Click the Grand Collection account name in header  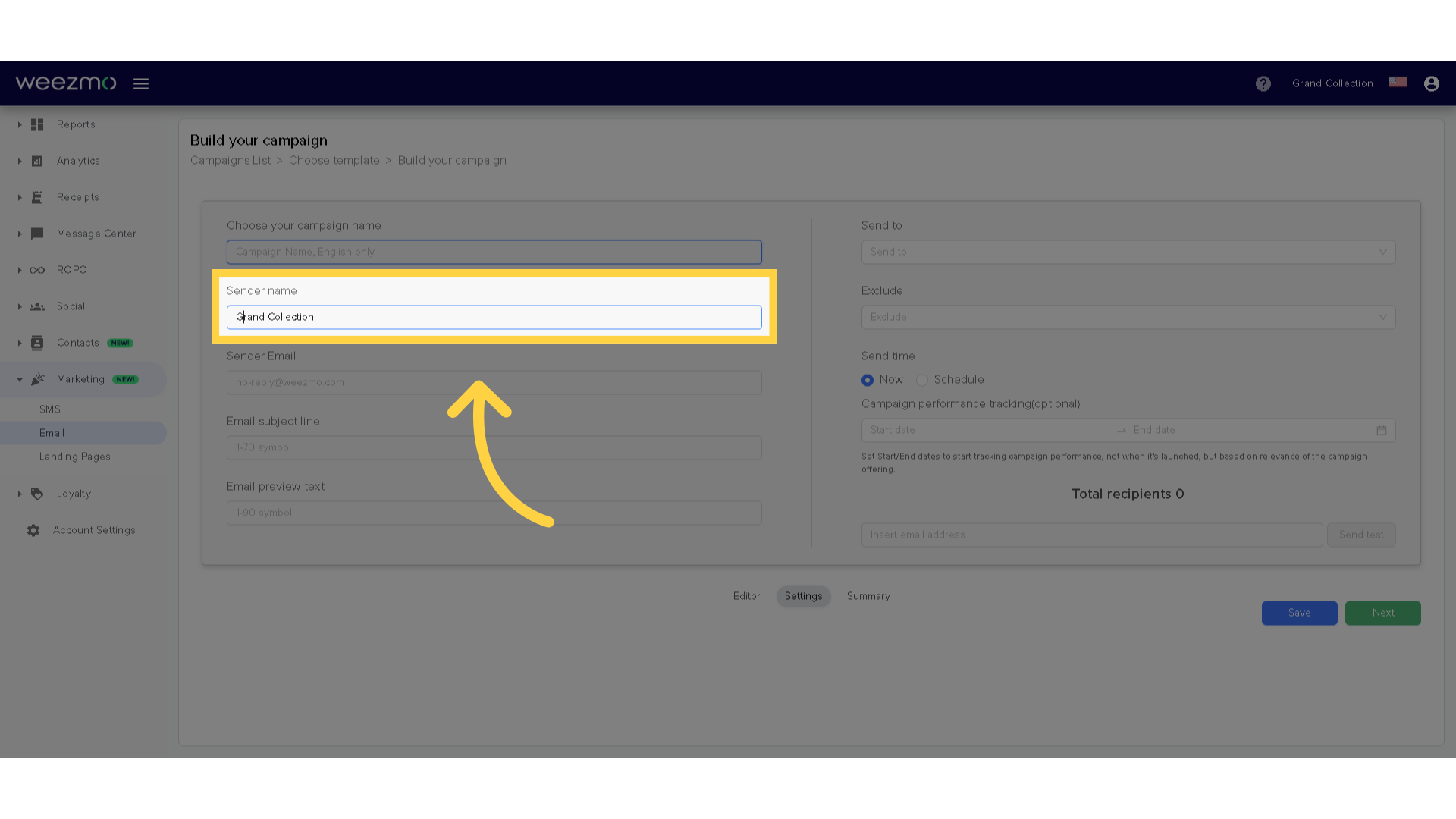coord(1332,83)
